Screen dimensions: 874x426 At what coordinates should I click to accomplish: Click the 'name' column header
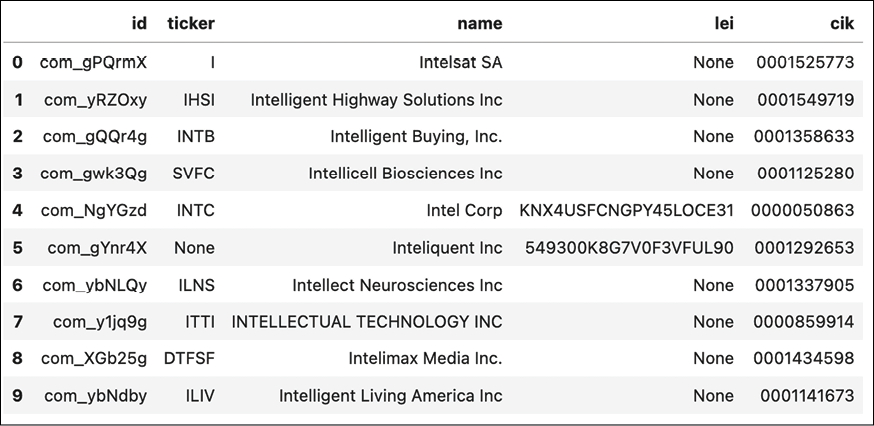(x=480, y=23)
